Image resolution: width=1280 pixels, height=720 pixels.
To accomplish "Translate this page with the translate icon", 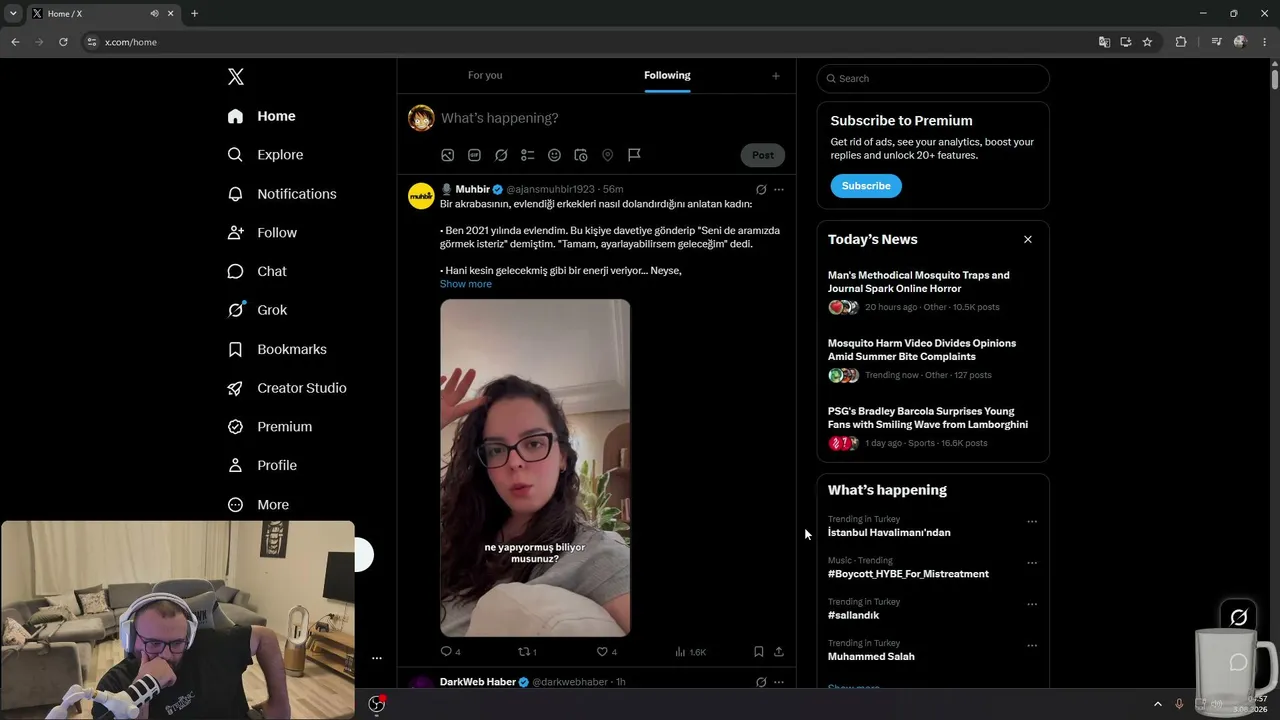I will coord(1104,42).
